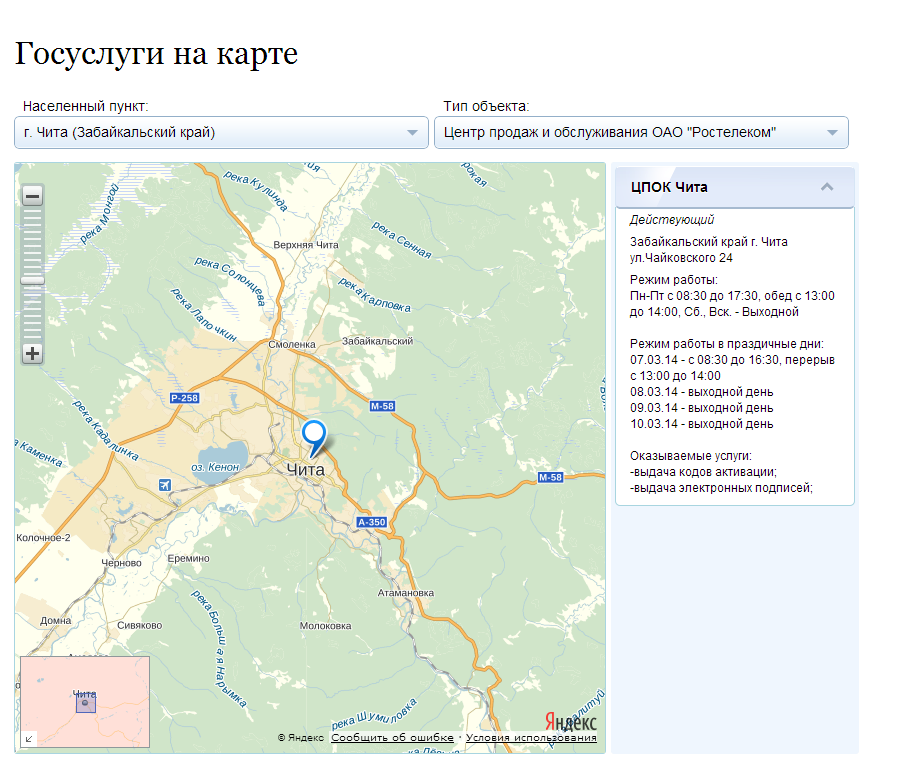
Task: Click the Действующий status text
Action: coord(672,220)
